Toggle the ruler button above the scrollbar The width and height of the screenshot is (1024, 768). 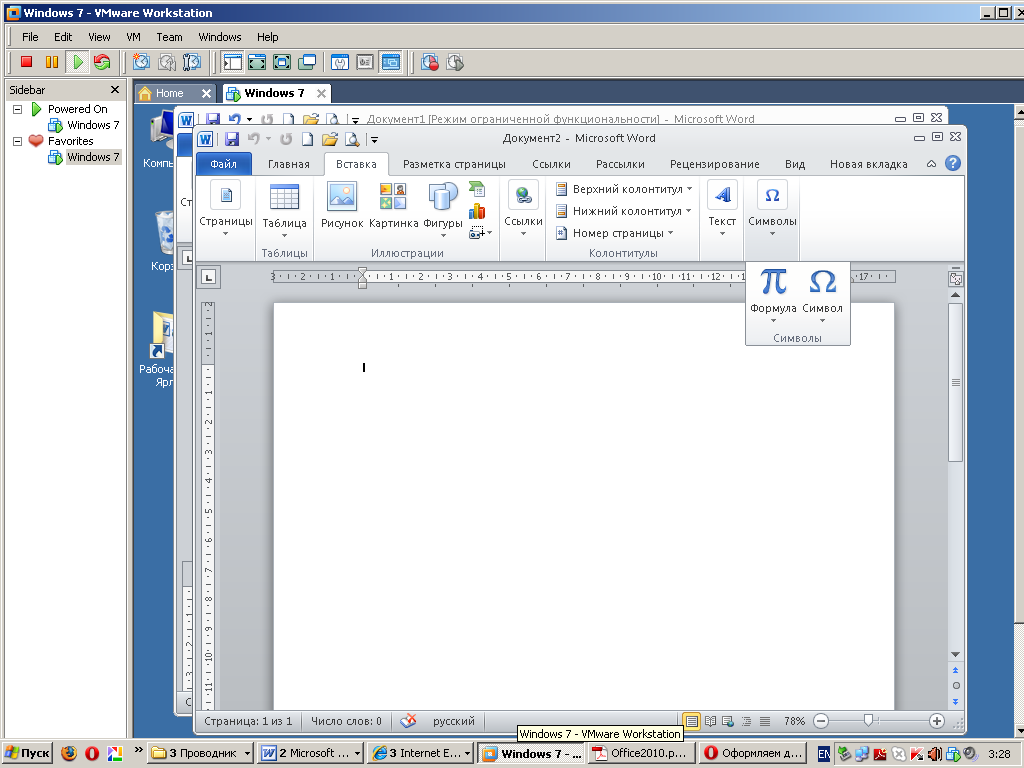(x=955, y=279)
